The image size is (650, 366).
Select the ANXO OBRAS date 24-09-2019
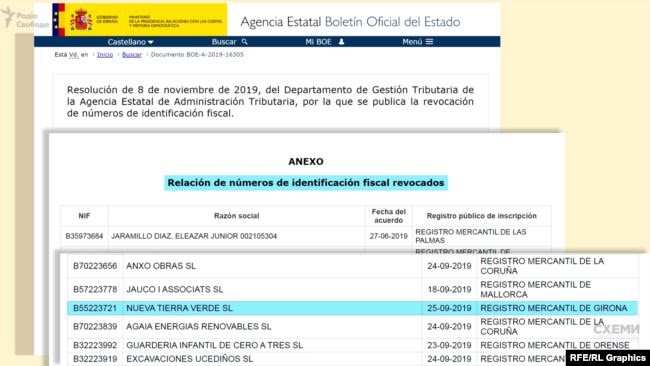[449, 266]
